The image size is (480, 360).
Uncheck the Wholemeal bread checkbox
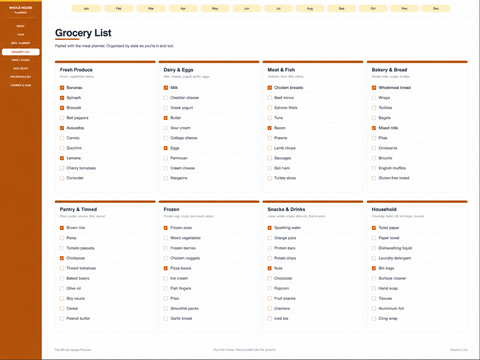point(374,88)
